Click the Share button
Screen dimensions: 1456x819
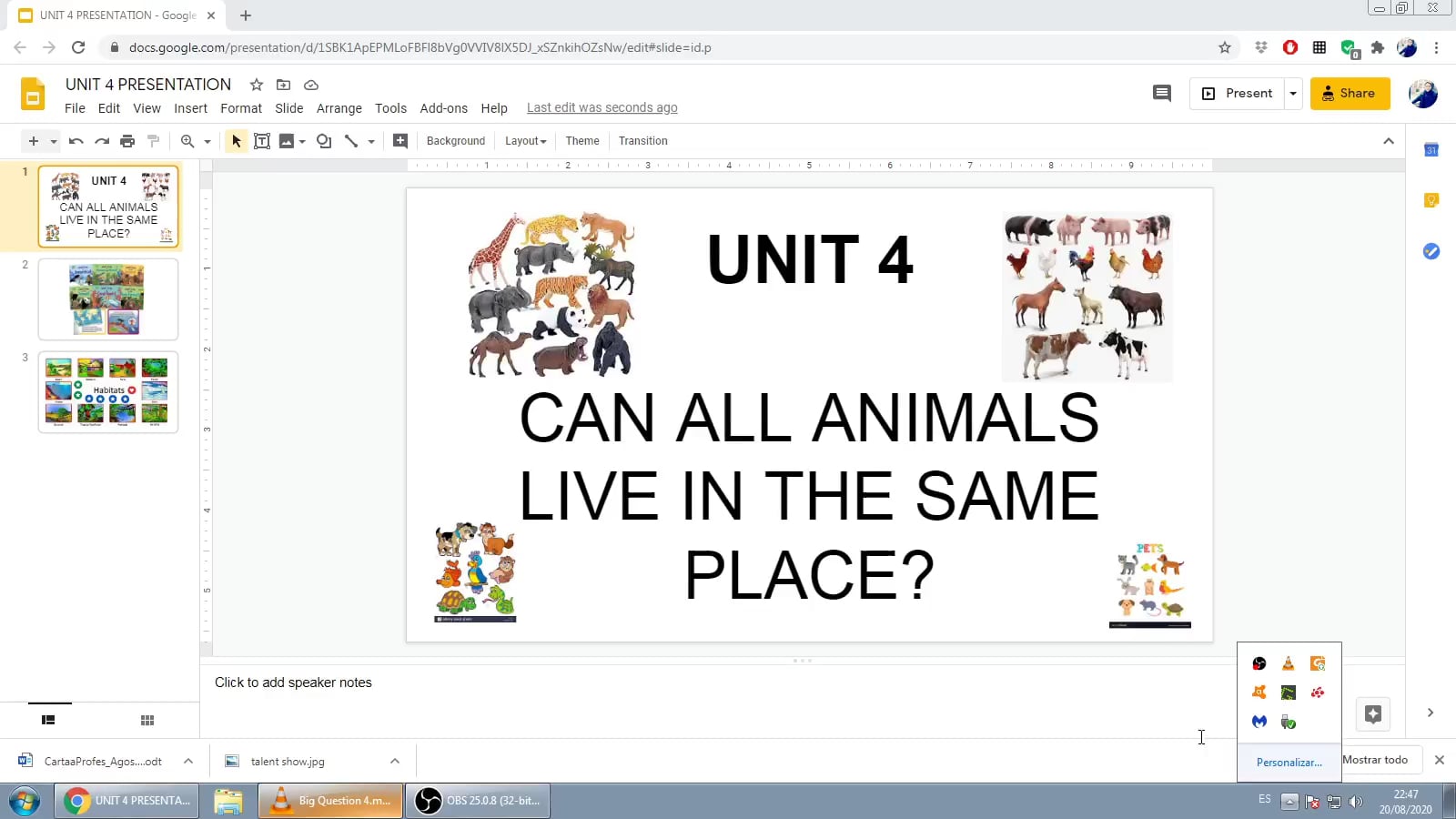1350,93
